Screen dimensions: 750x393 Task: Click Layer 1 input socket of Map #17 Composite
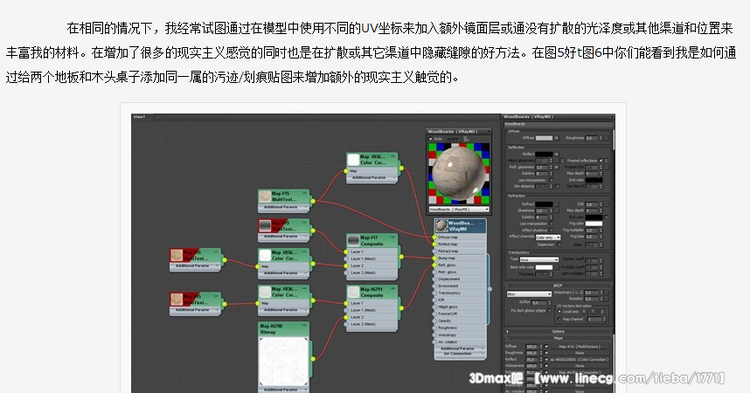346,251
